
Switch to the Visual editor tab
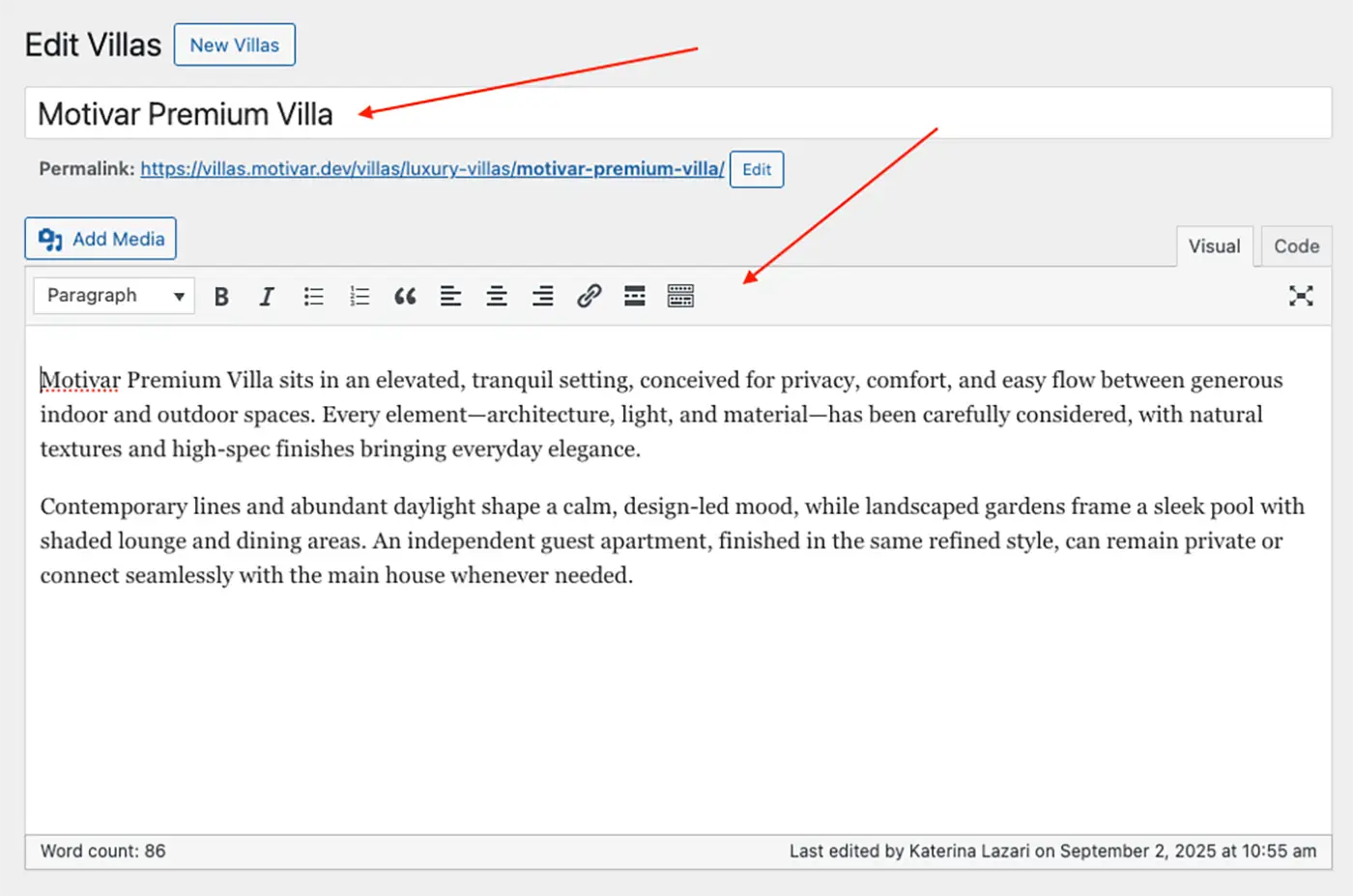[x=1214, y=246]
